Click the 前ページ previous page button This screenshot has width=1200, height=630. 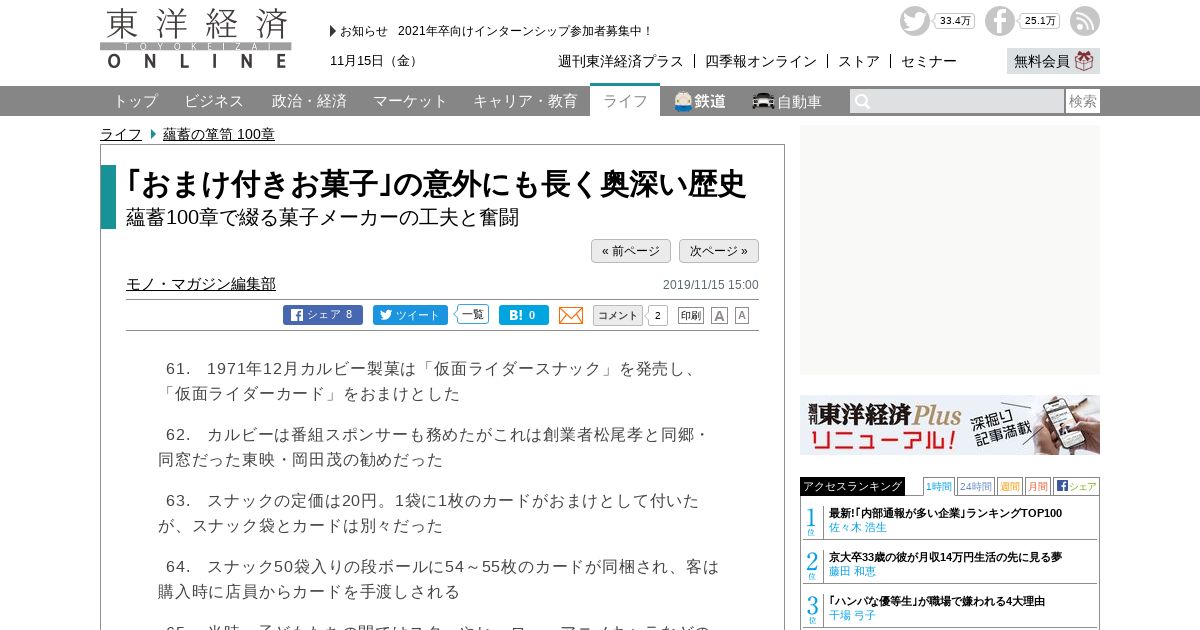[631, 251]
